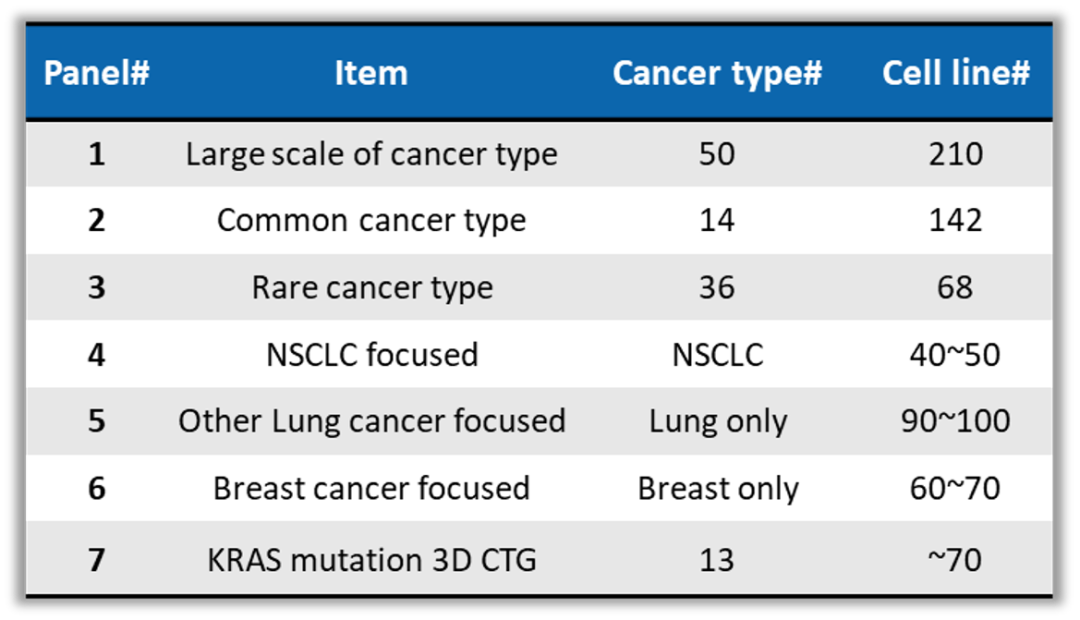Click the cell line value 210
This screenshot has width=1080, height=620.
pyautogui.click(x=955, y=154)
